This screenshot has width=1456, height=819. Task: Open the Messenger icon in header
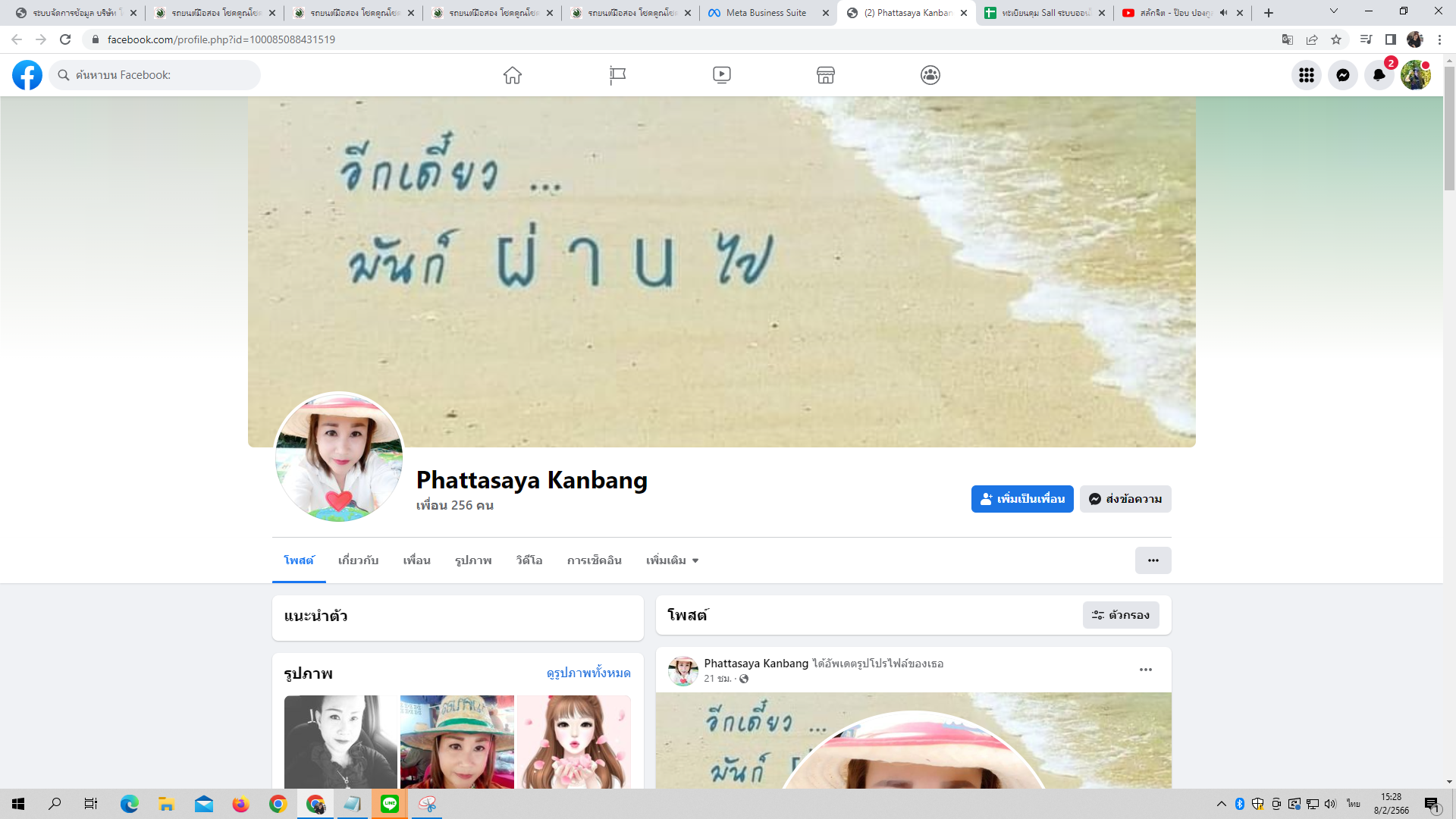(x=1343, y=75)
